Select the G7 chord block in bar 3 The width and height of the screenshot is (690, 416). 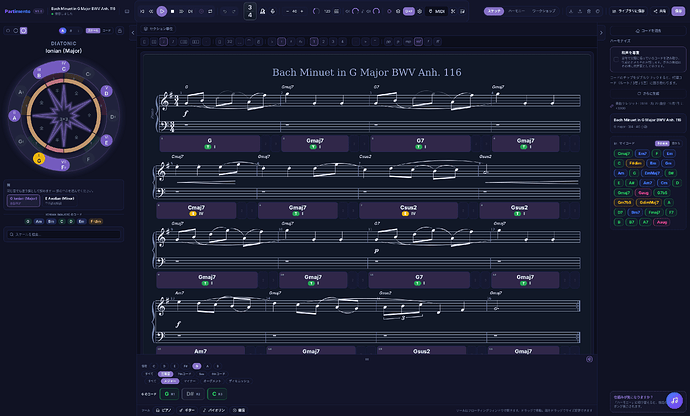pos(420,143)
